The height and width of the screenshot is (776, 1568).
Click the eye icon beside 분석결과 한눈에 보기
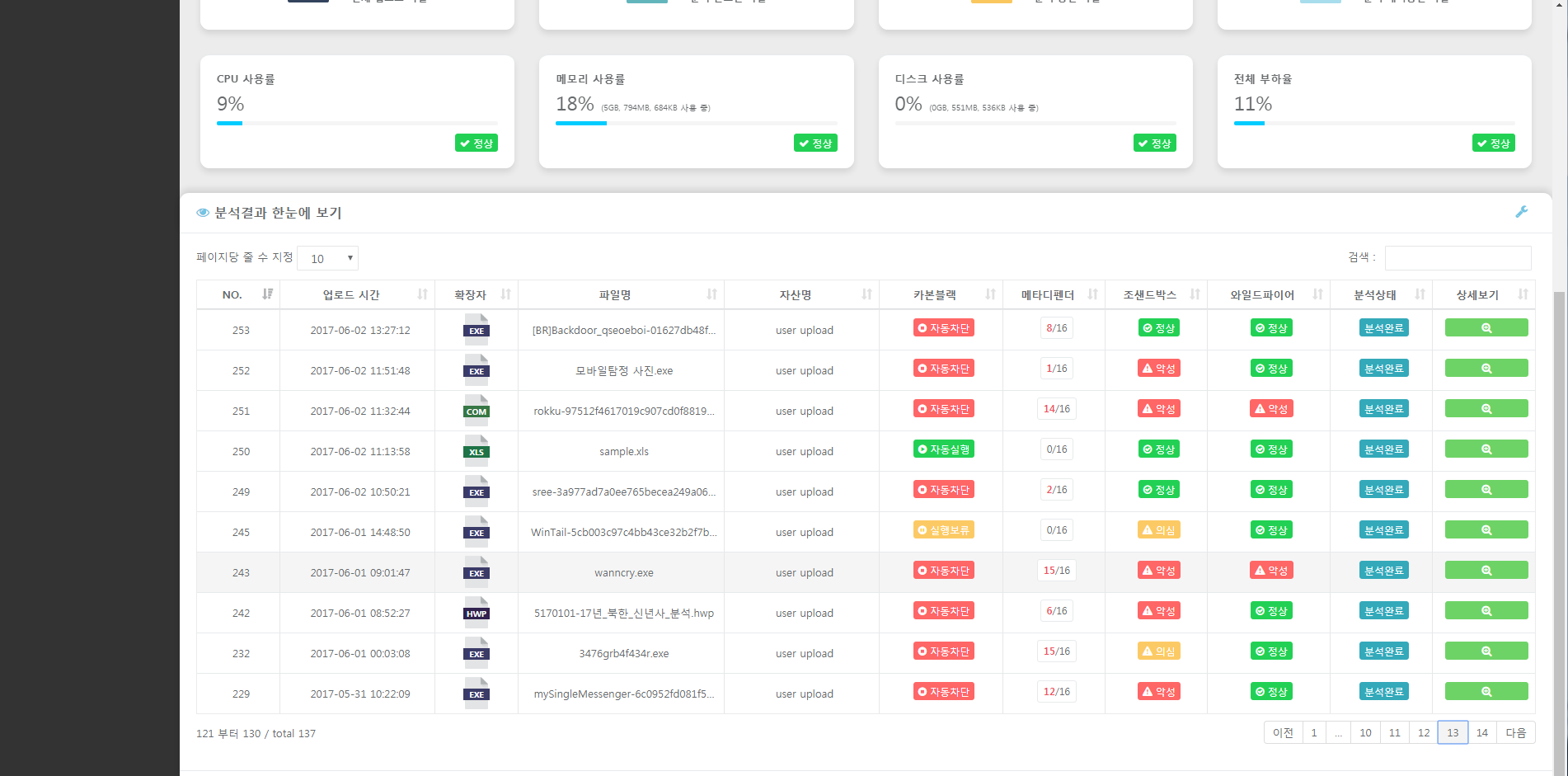pyautogui.click(x=203, y=213)
